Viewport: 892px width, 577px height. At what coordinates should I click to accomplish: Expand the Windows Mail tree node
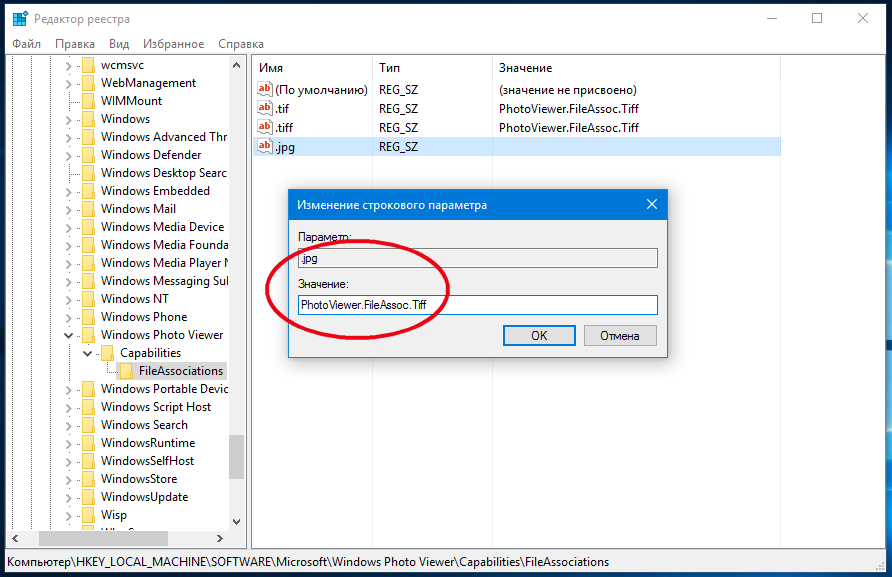(69, 209)
